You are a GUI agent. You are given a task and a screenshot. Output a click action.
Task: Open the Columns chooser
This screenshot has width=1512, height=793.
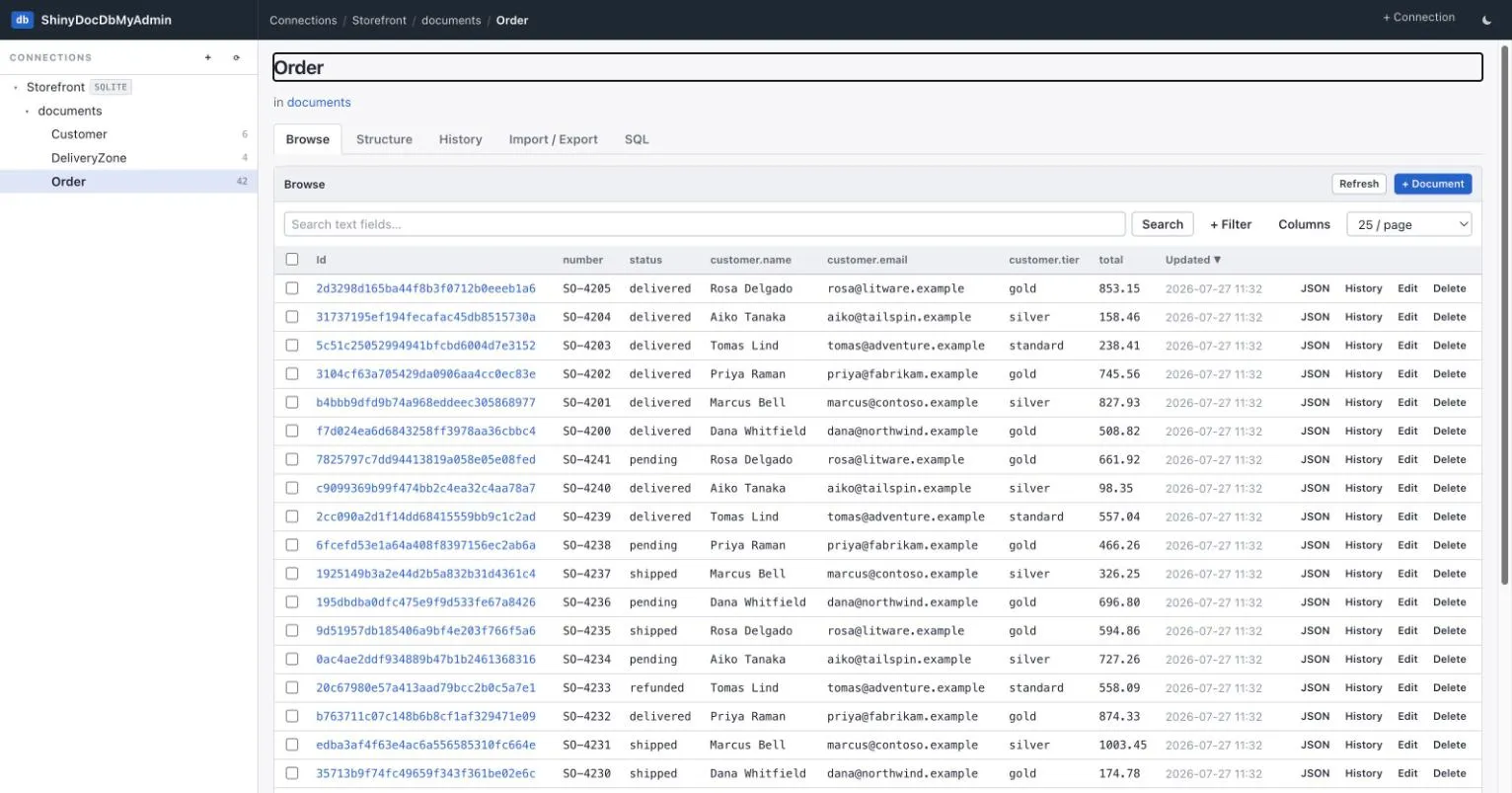pyautogui.click(x=1304, y=224)
